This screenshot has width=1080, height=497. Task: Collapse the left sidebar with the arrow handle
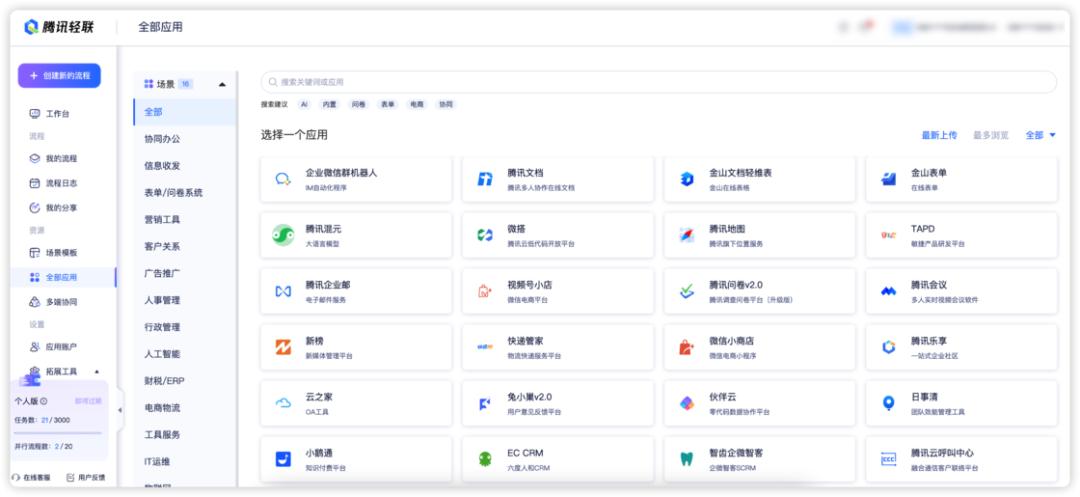pyautogui.click(x=120, y=410)
